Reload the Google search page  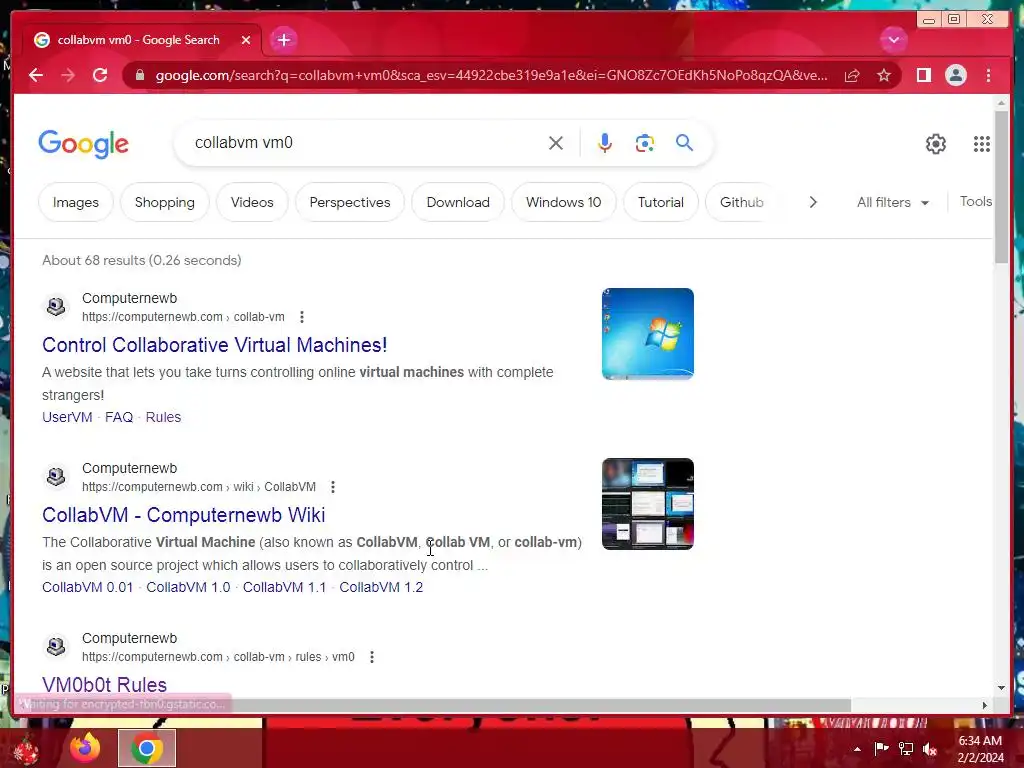click(100, 75)
